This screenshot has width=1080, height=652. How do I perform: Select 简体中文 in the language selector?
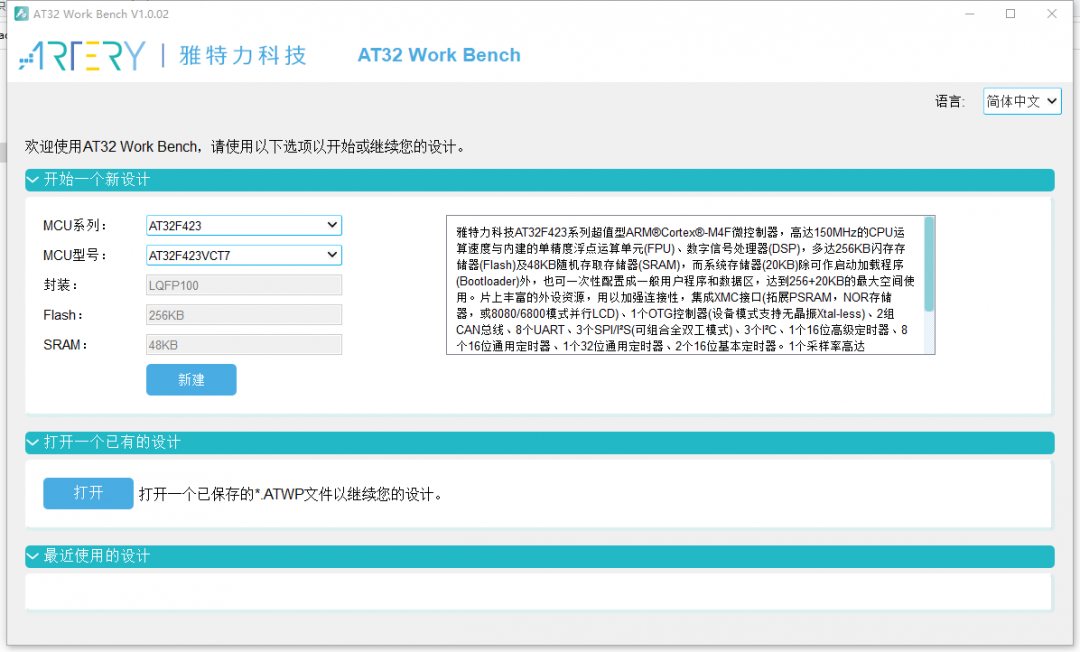click(1012, 101)
